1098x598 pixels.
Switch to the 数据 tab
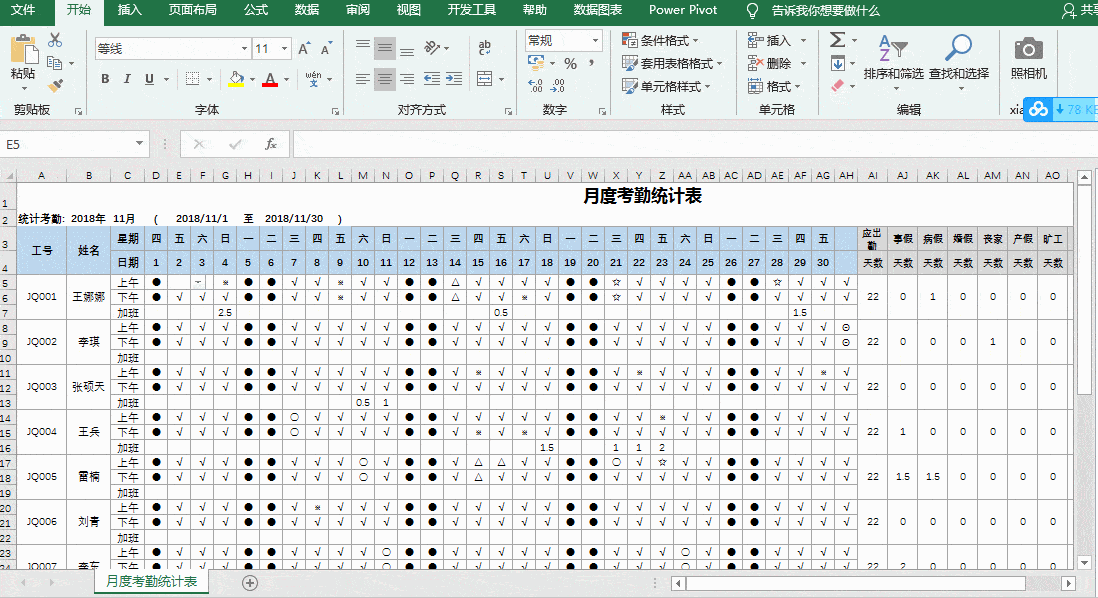tap(307, 11)
